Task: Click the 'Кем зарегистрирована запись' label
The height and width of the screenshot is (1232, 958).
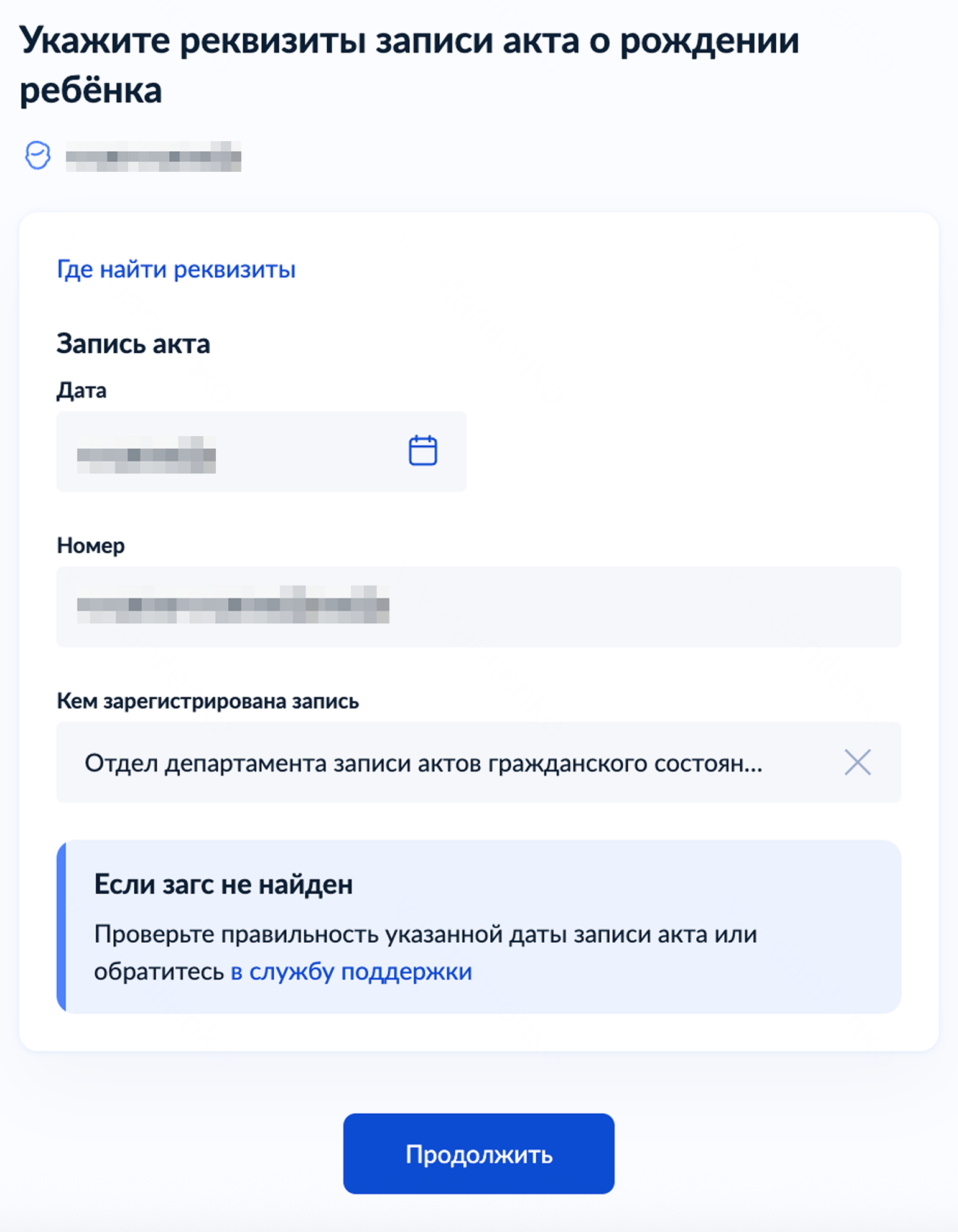Action: (x=208, y=701)
